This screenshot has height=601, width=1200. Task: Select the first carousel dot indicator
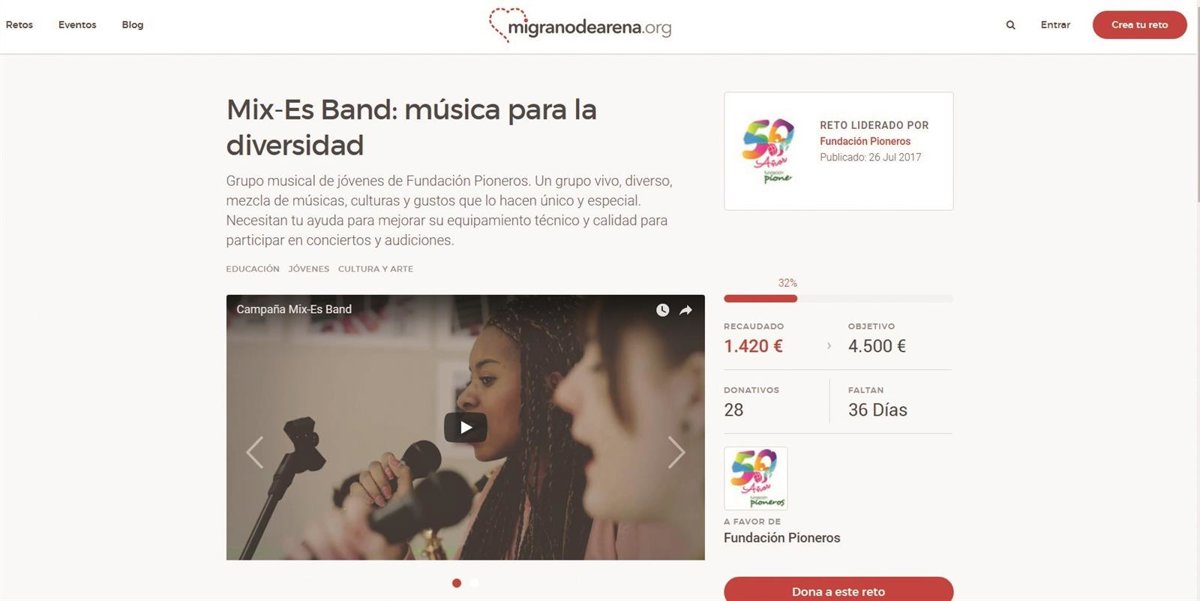457,583
